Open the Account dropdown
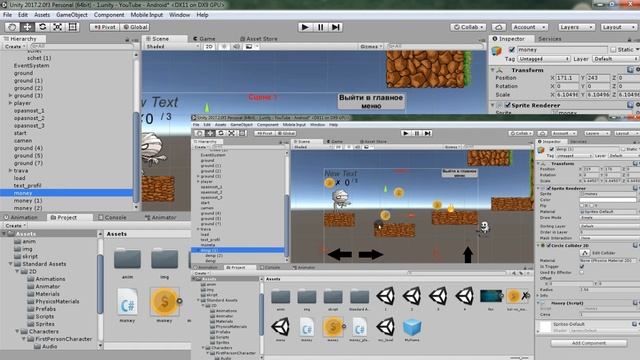This screenshot has height=360, width=640. pyautogui.click(x=529, y=27)
